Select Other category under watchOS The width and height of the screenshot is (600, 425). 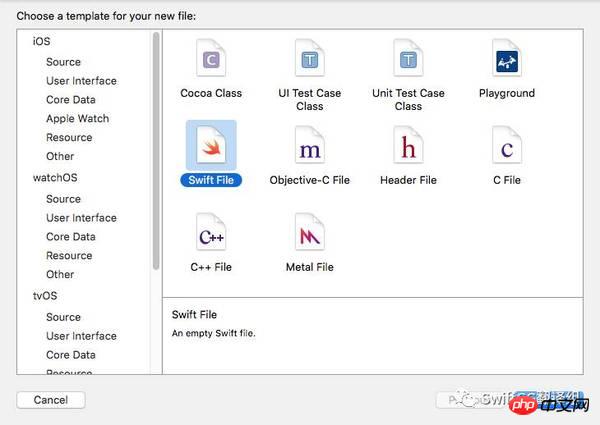tap(60, 274)
